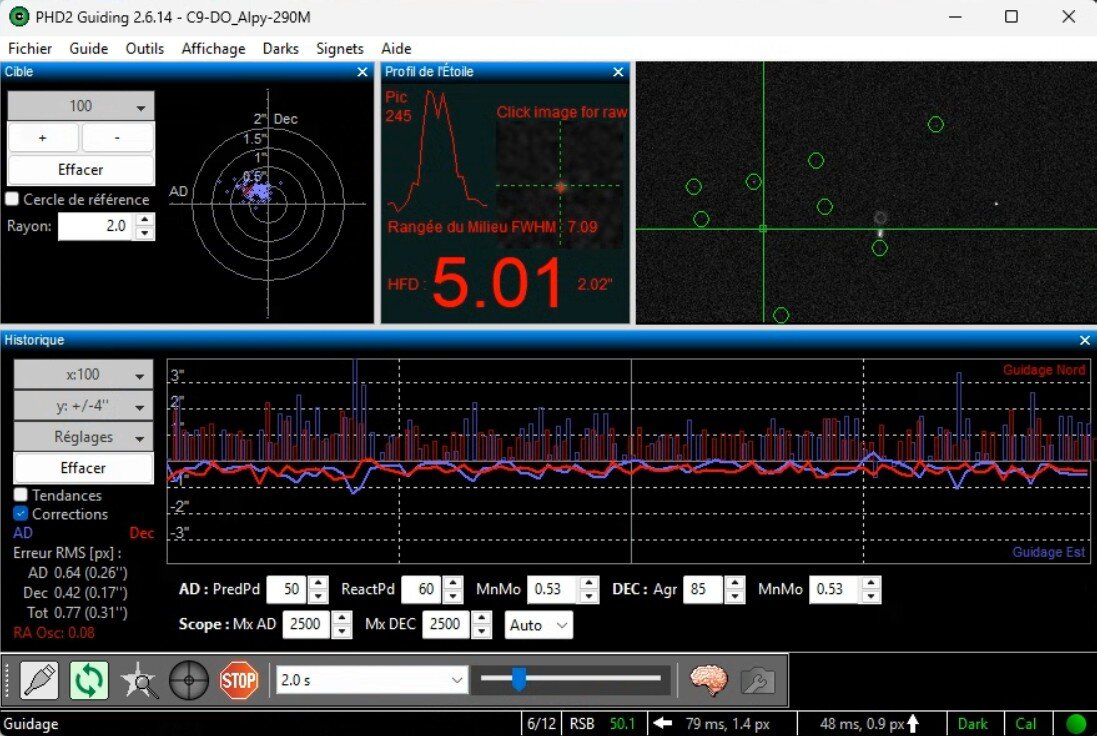Click the star thumbnail for raw image

(560, 185)
